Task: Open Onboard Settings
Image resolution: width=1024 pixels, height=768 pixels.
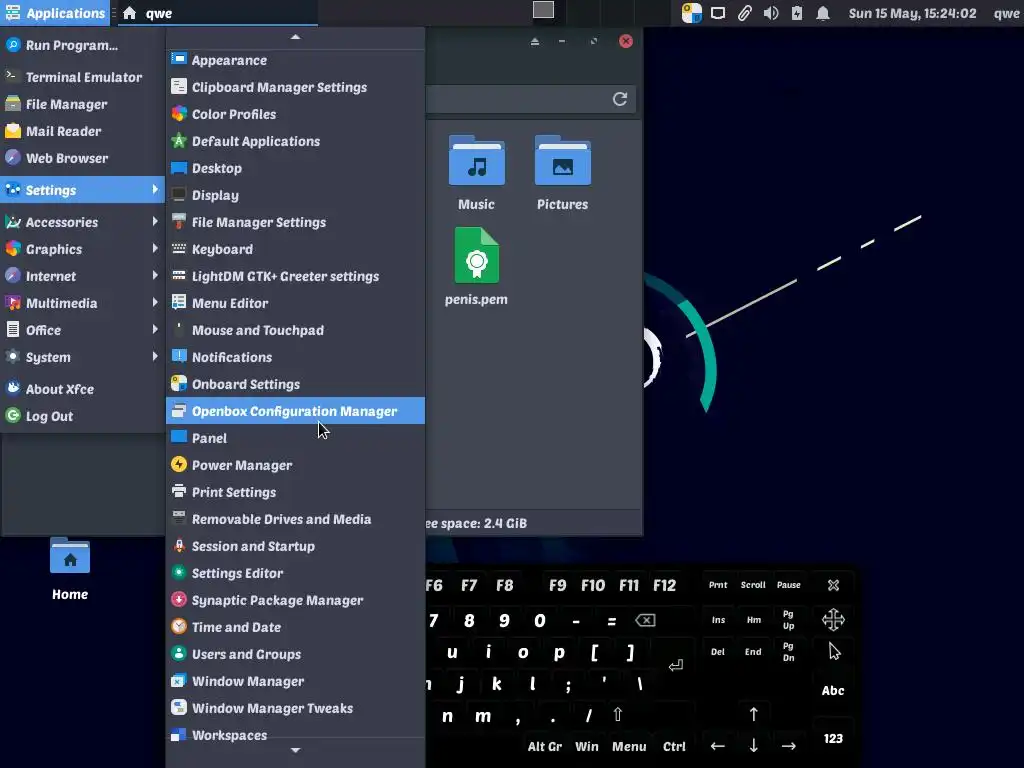Action: pyautogui.click(x=295, y=384)
